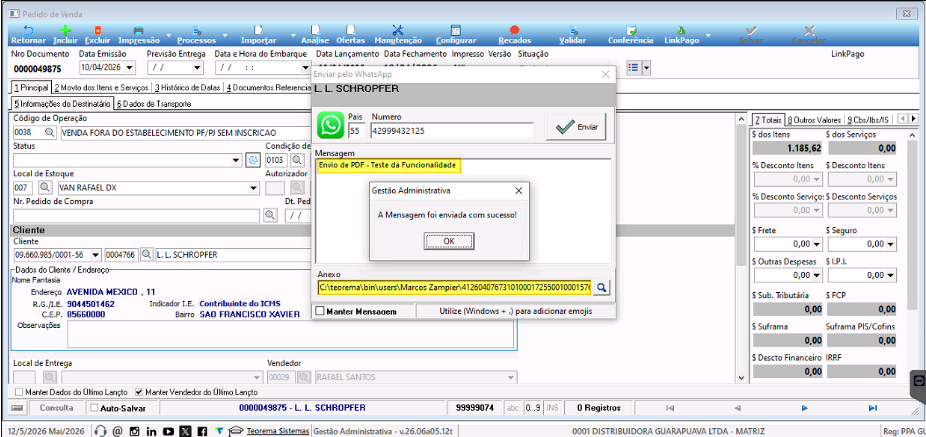
Task: Click the Manutenção tools icon
Action: coord(397,30)
